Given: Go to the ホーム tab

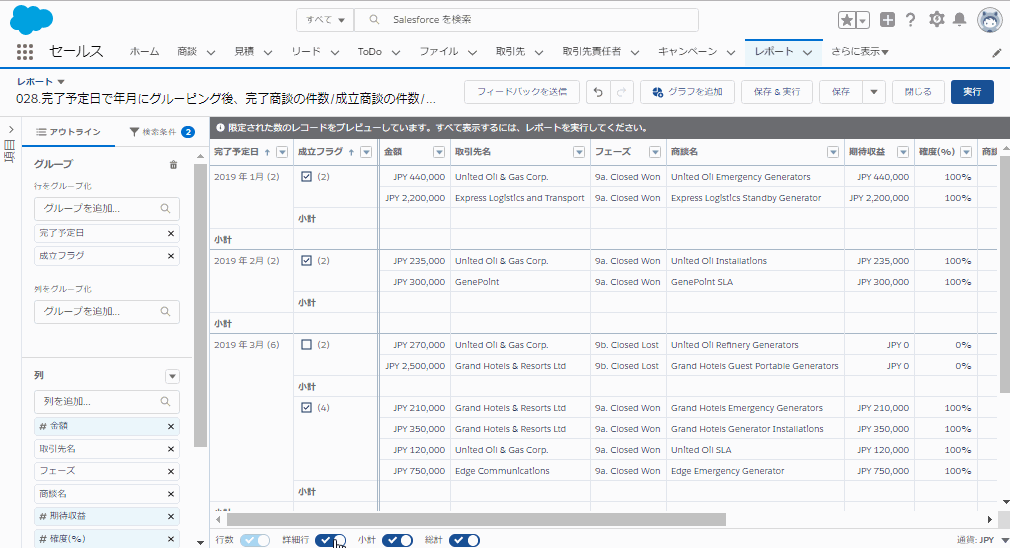Looking at the screenshot, I should pos(144,52).
